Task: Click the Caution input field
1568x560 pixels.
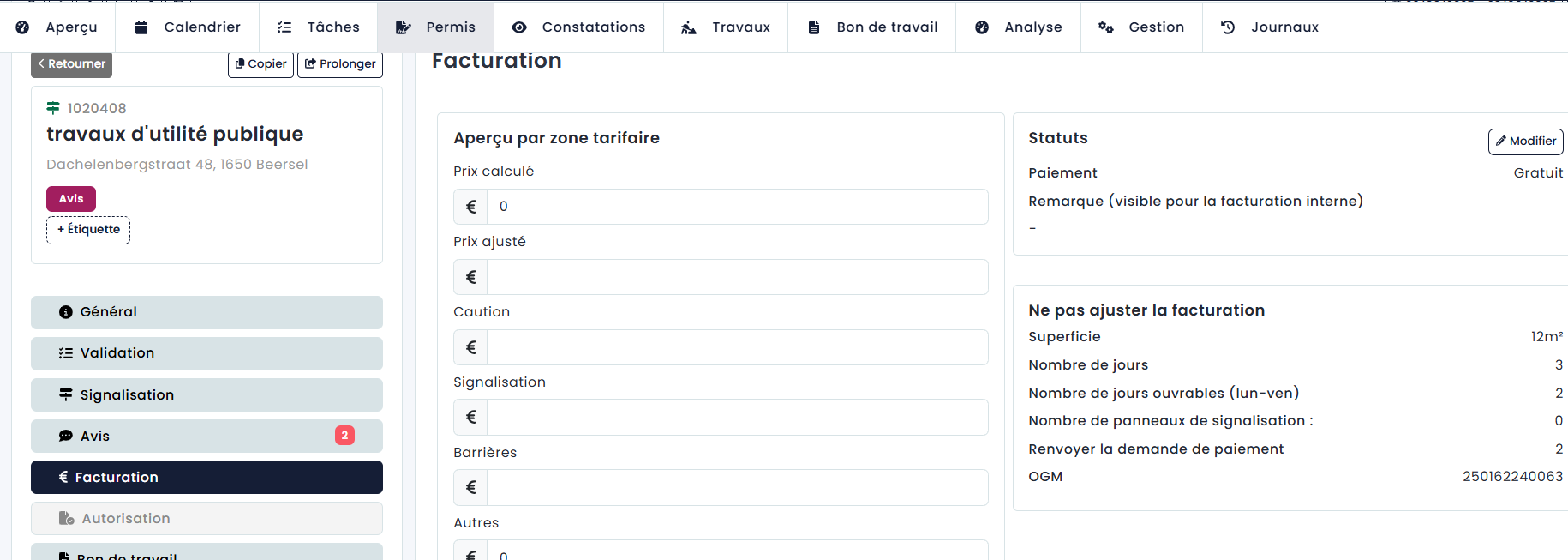Action: pos(737,347)
